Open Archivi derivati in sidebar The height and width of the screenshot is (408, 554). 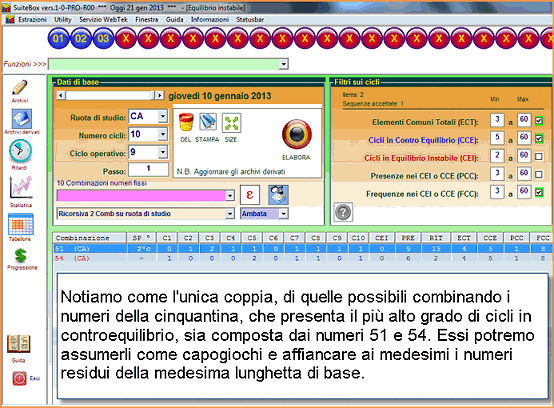tap(22, 119)
